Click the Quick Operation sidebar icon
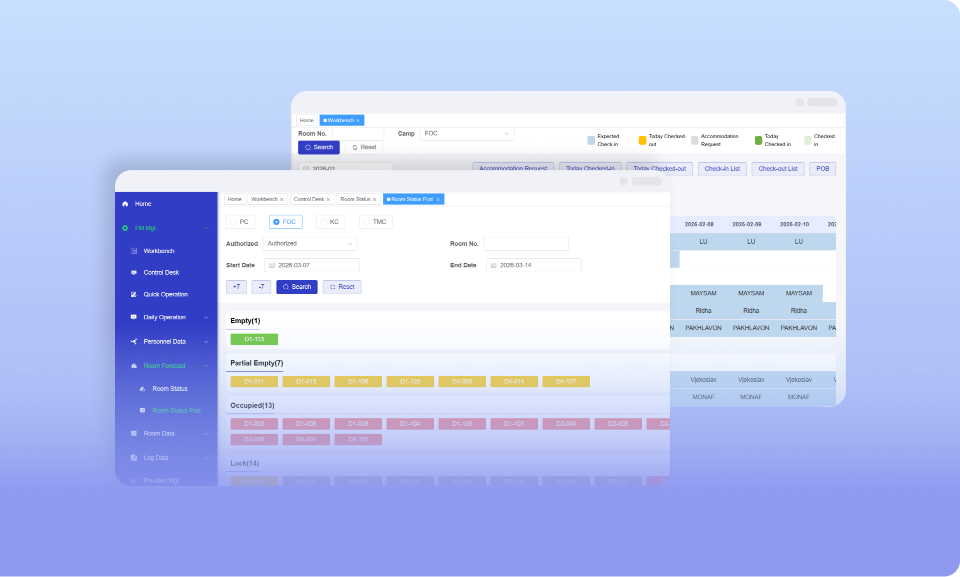960x577 pixels. point(134,295)
